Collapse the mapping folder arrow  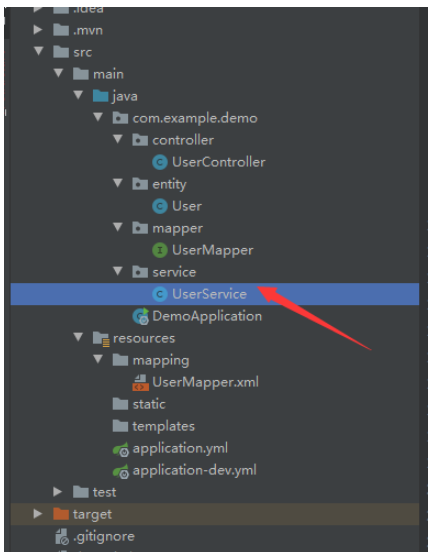tap(98, 359)
